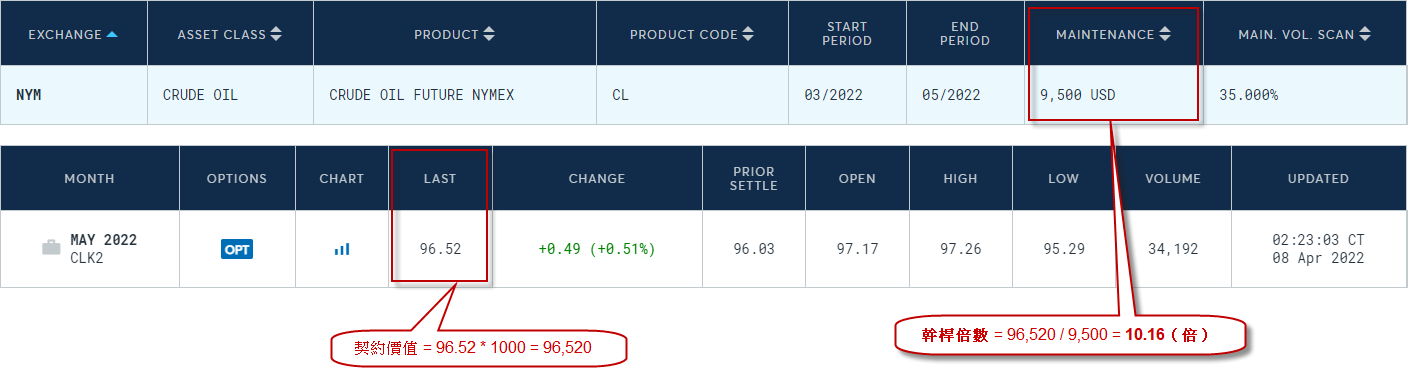Click the VOLUME column header
The image size is (1408, 382).
[1173, 179]
